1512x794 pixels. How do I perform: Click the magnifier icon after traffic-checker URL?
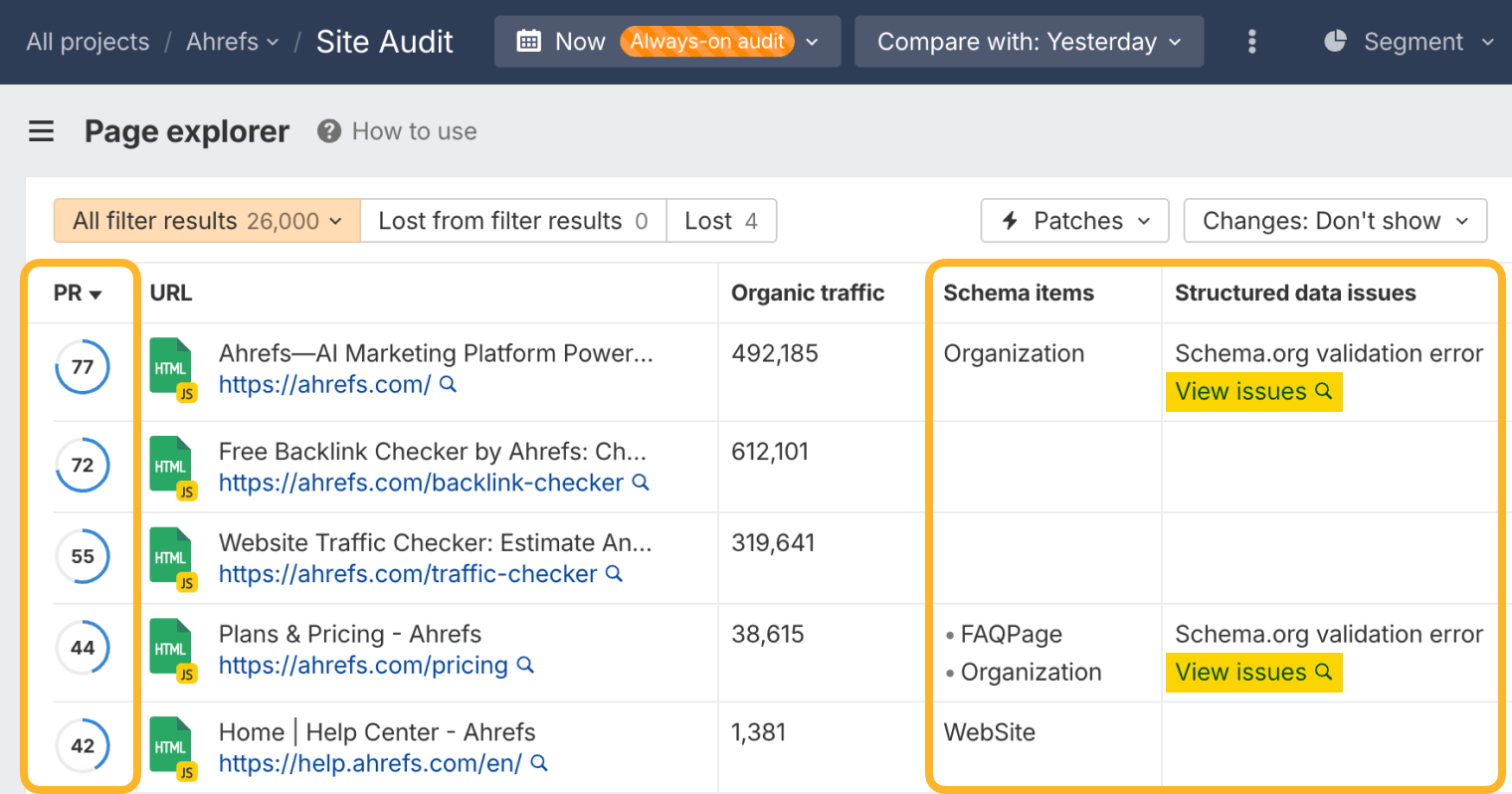tap(614, 574)
